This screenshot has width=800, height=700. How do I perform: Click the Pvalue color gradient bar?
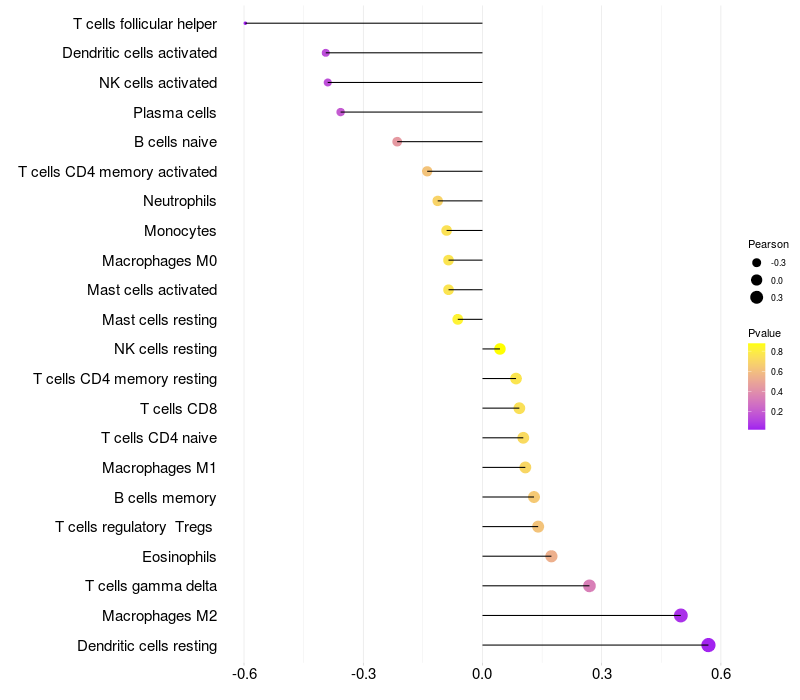(756, 386)
